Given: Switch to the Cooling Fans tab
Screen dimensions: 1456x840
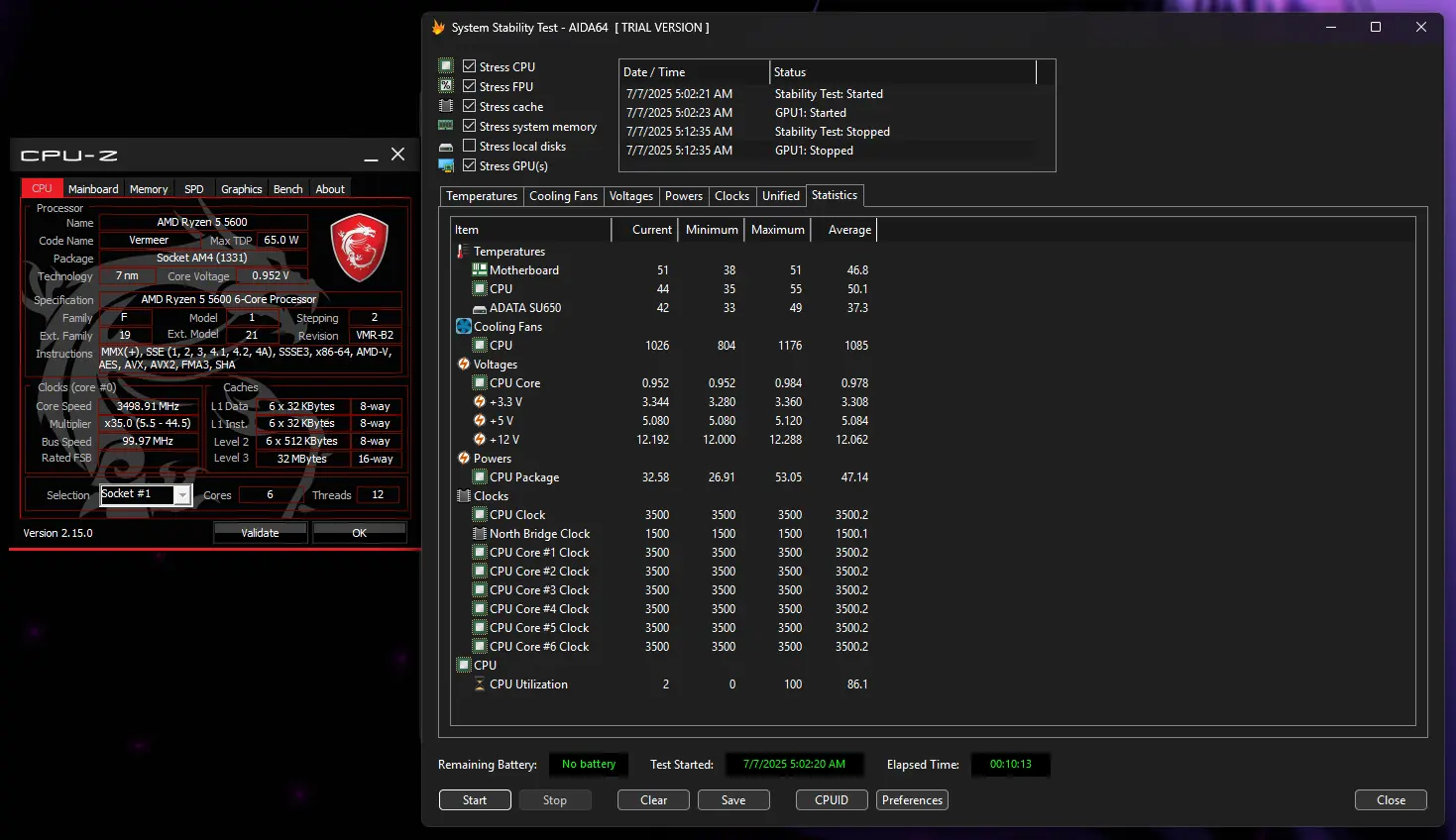Looking at the screenshot, I should pos(563,196).
